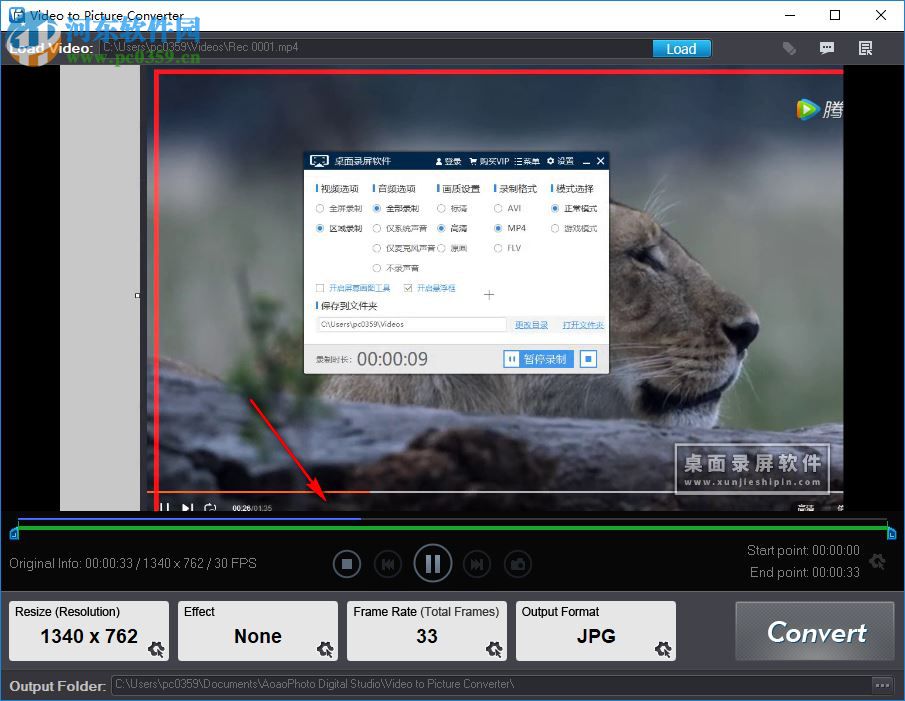Pause the video preview playback

tap(432, 563)
